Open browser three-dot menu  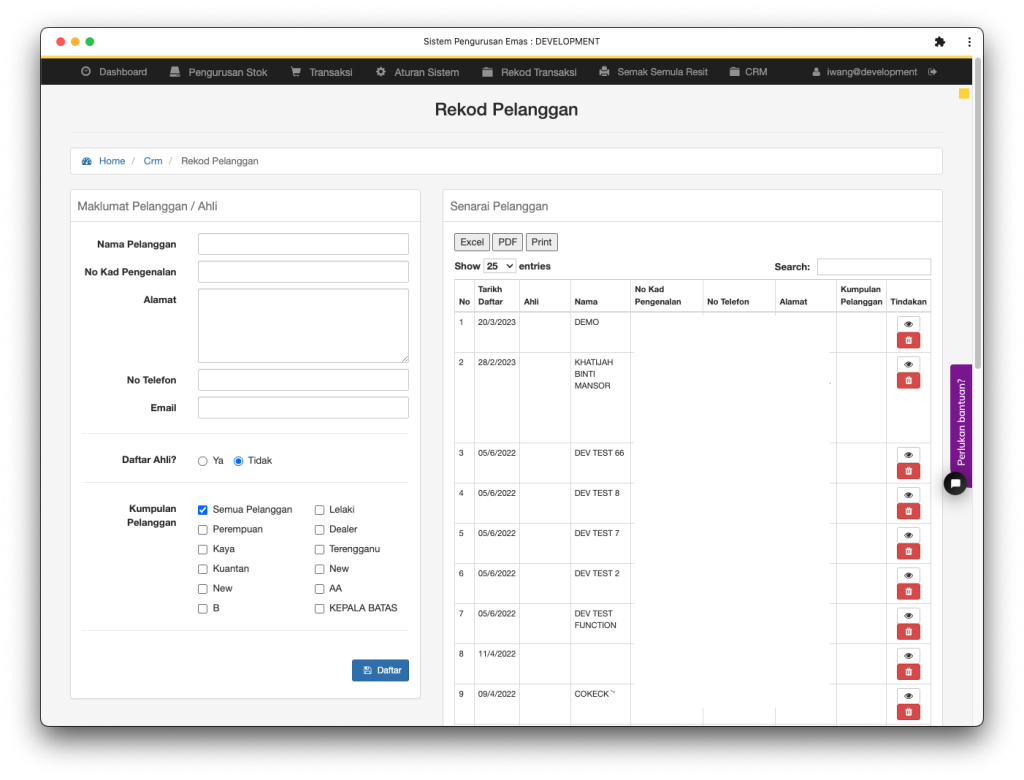click(969, 42)
